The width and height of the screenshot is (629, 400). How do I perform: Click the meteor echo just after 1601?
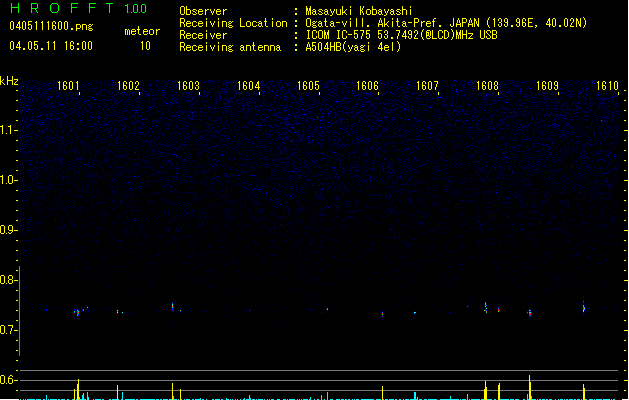(77, 313)
